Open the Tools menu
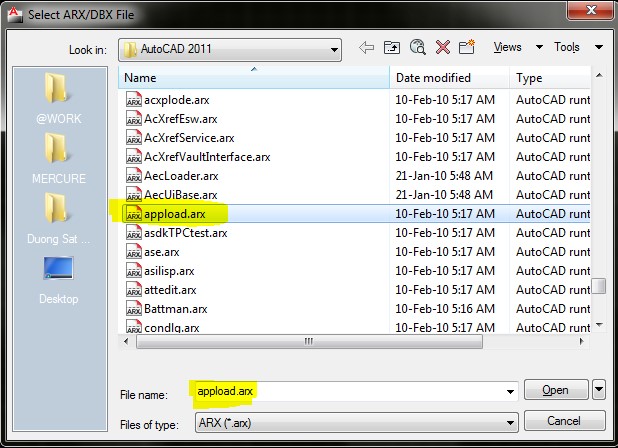Image resolution: width=618 pixels, height=448 pixels. [567, 47]
